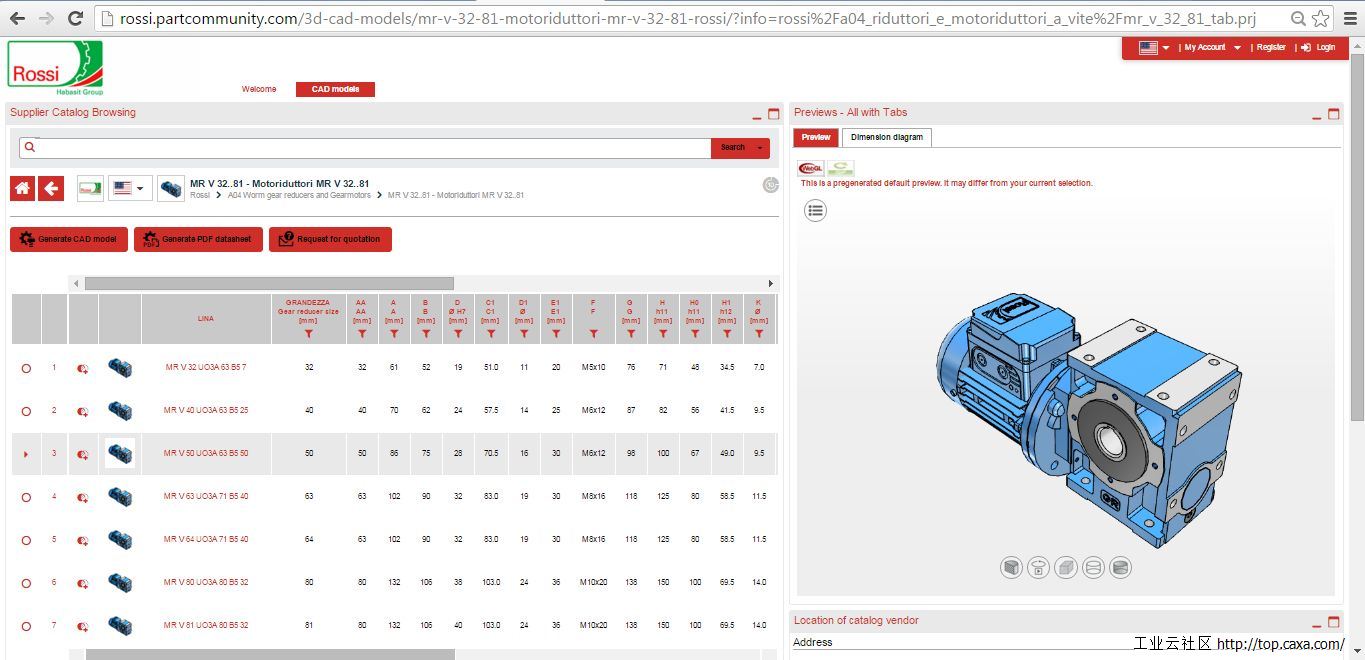Select radio button for row 1 MR V 32
Screen dimensions: 1365x660
[x=26, y=368]
